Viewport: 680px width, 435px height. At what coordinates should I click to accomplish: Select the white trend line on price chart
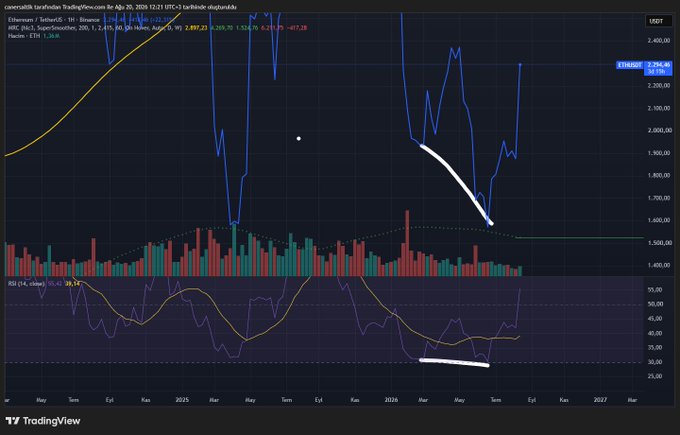[x=461, y=180]
